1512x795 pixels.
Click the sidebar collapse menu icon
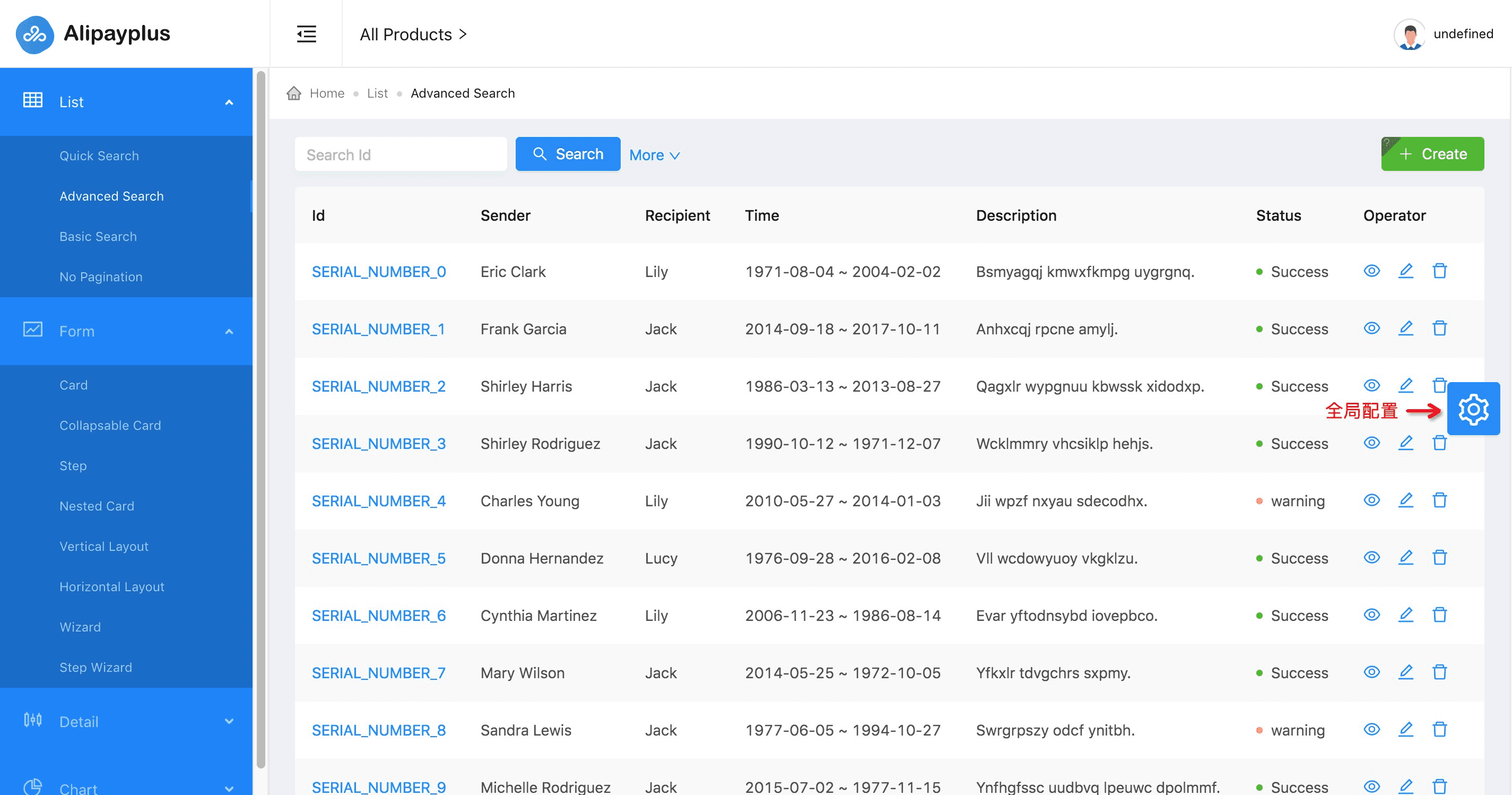[306, 34]
